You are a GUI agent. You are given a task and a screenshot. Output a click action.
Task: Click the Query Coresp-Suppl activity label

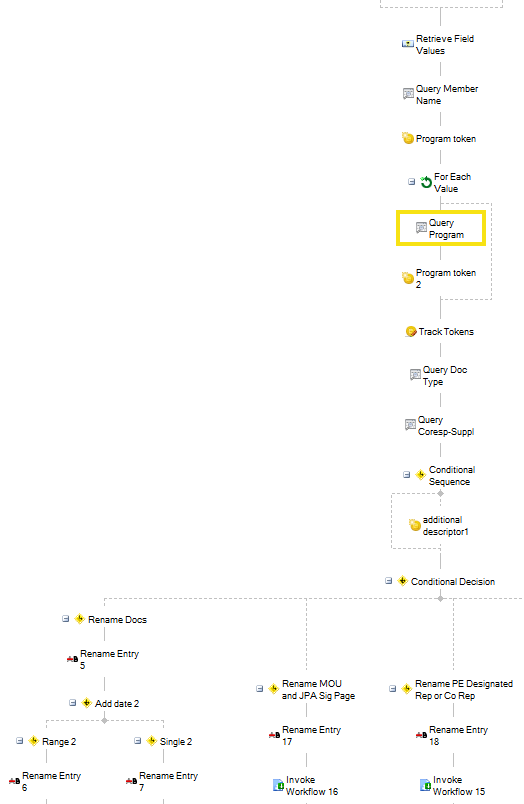pyautogui.click(x=446, y=426)
